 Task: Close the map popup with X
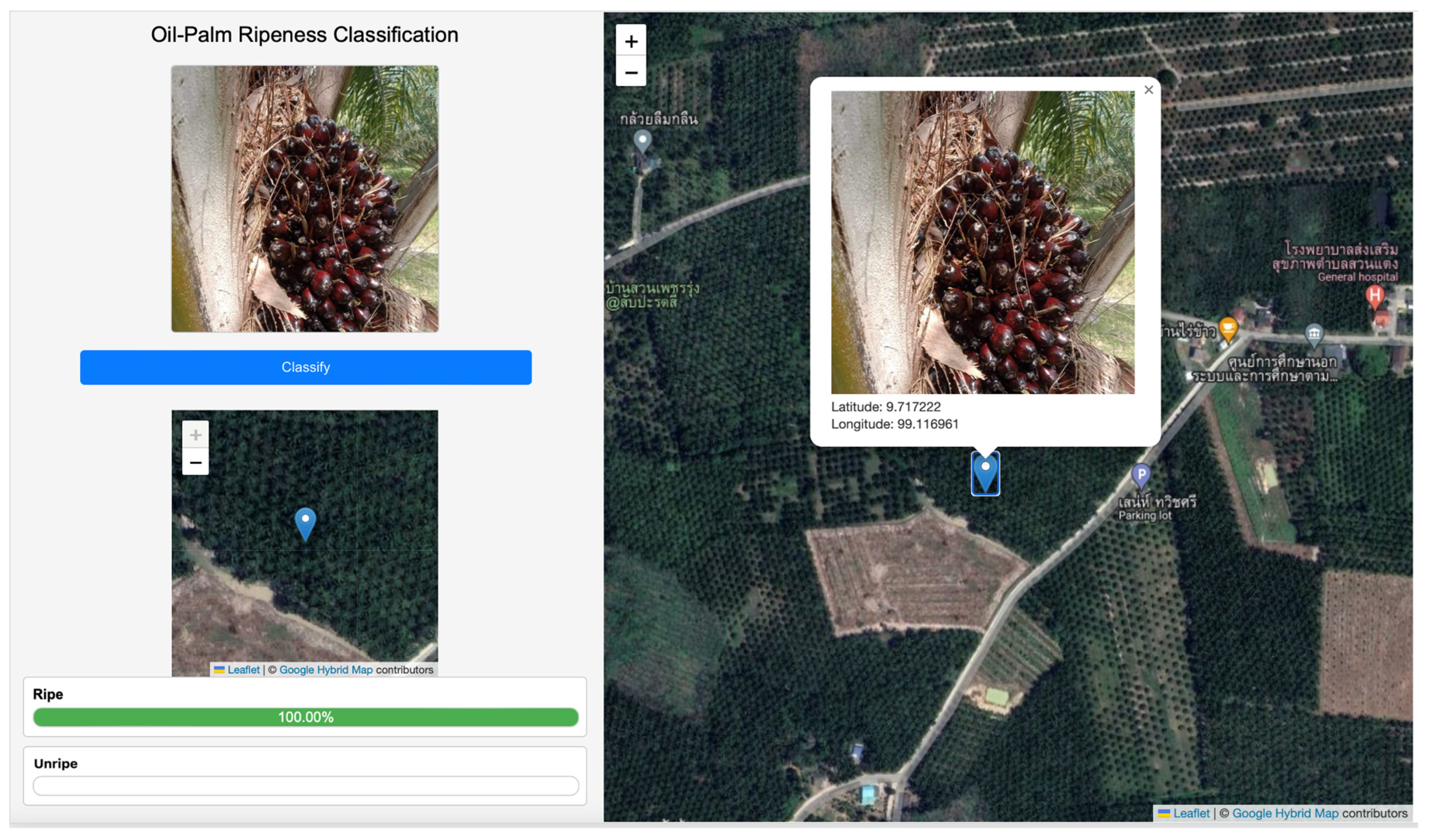pyautogui.click(x=1148, y=90)
